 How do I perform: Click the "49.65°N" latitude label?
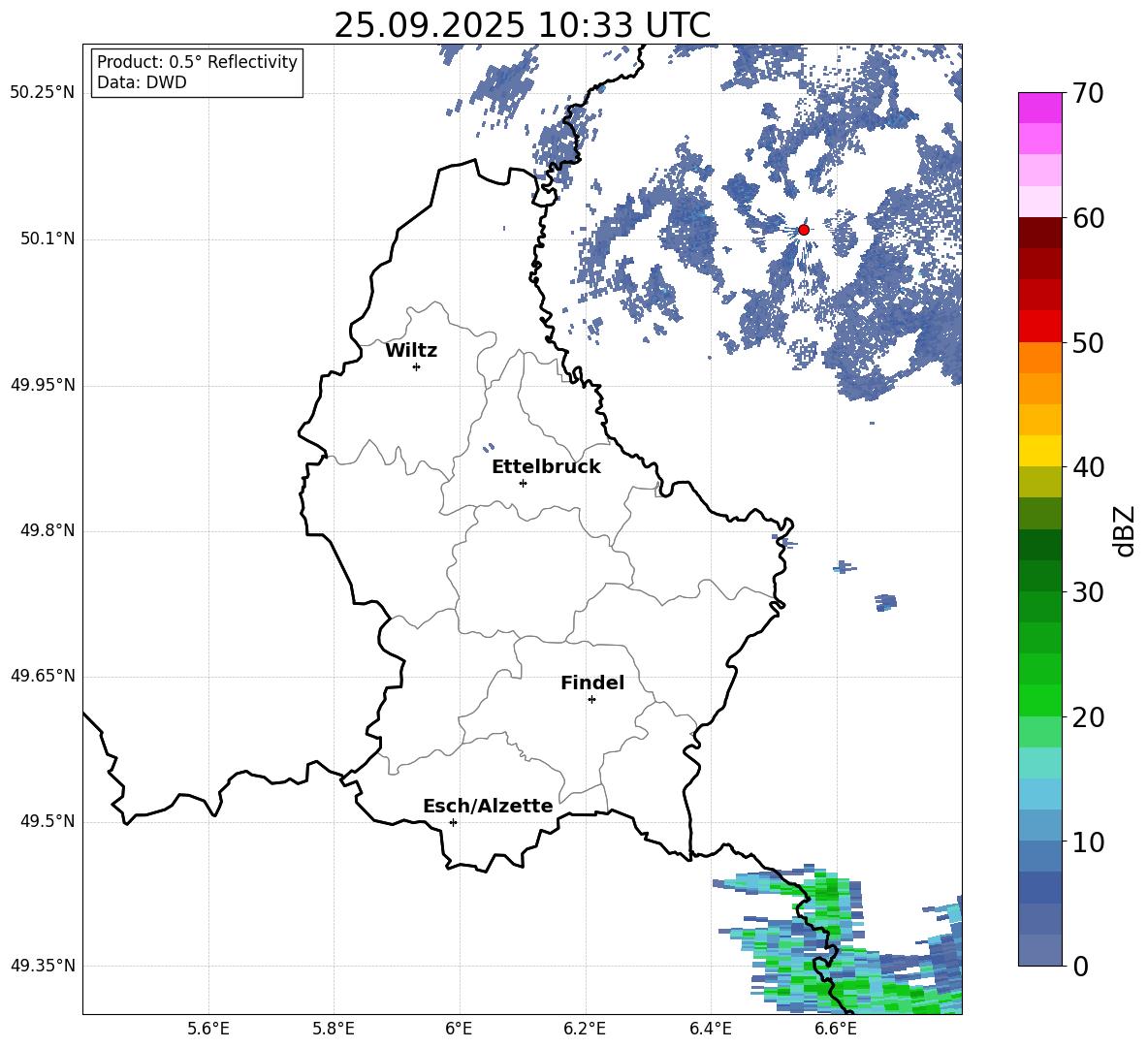tap(43, 676)
